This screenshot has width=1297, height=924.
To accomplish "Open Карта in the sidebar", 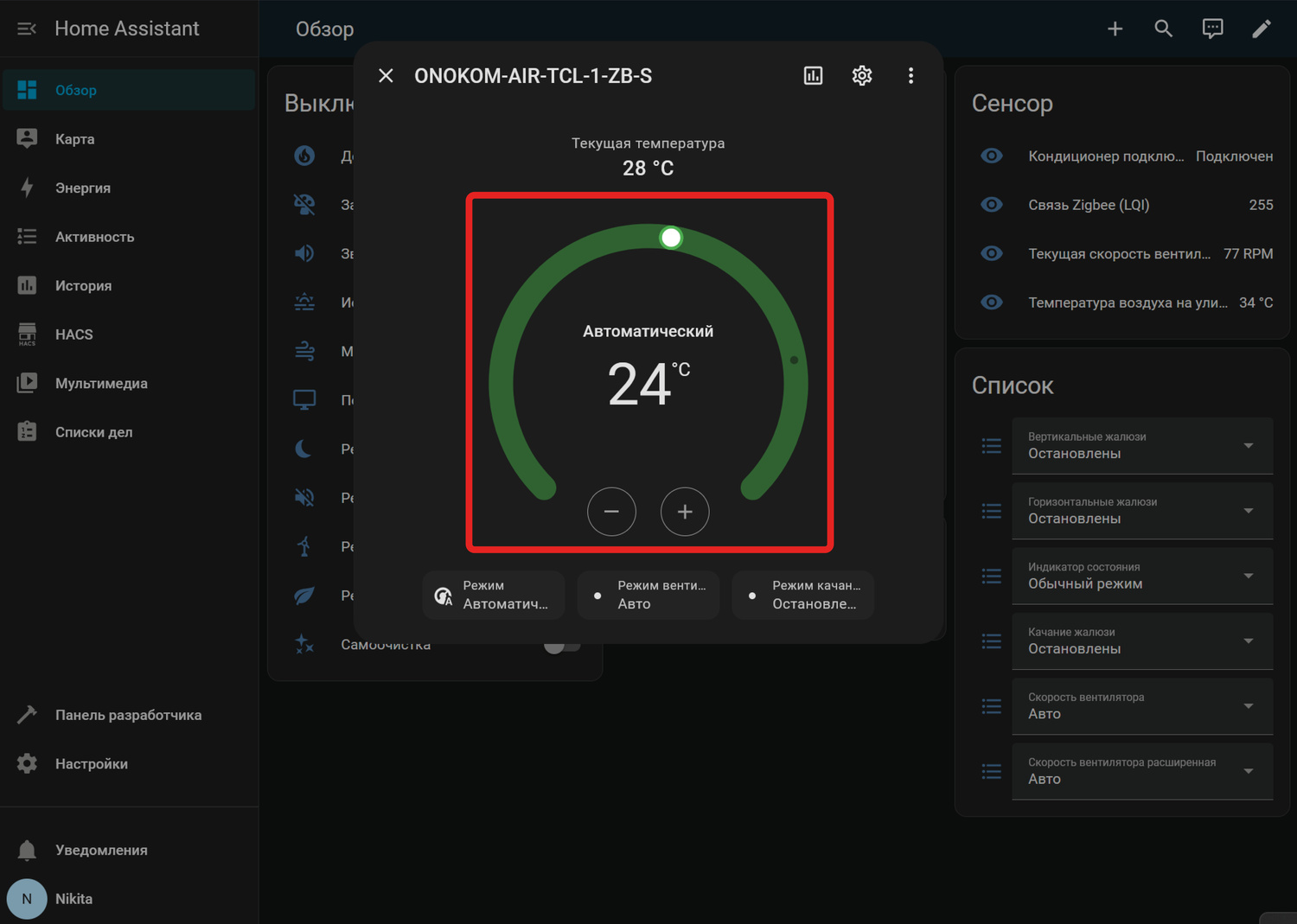I will pos(129,139).
